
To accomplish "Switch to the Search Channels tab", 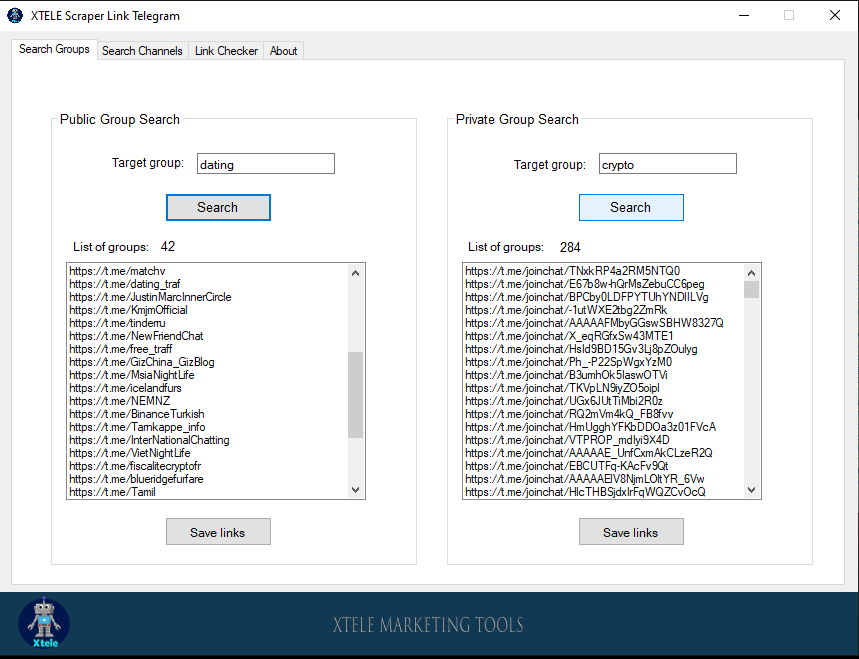I will (x=142, y=51).
